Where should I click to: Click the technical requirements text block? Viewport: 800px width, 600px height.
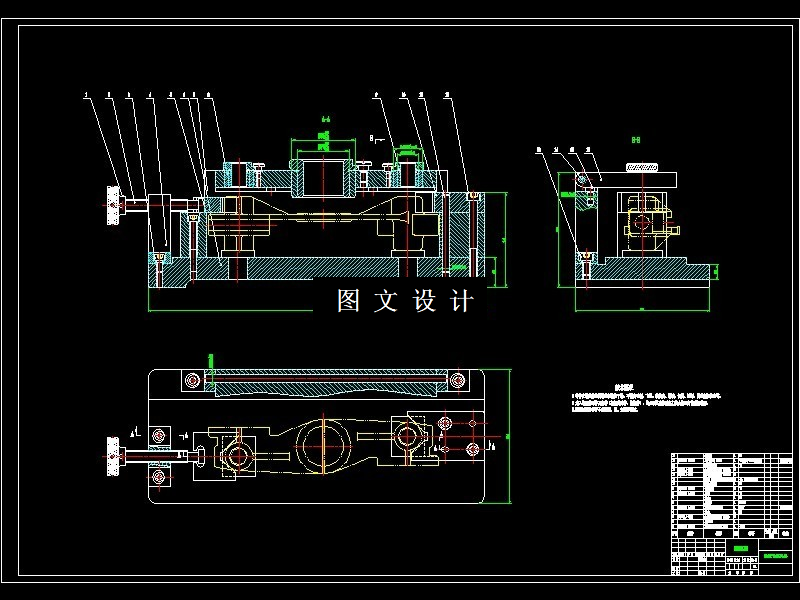(646, 399)
